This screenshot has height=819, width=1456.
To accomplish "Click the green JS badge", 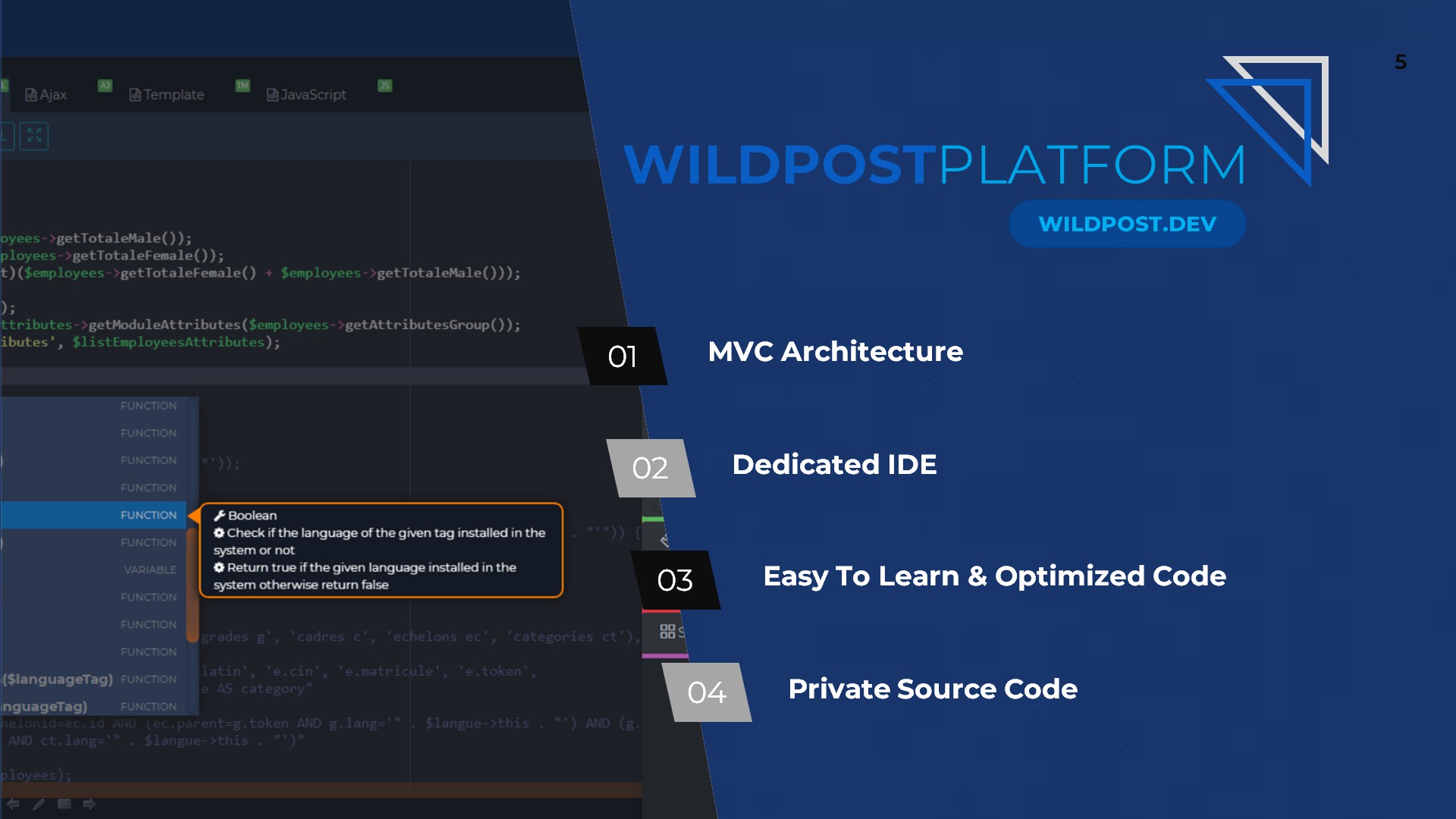I will click(x=385, y=86).
